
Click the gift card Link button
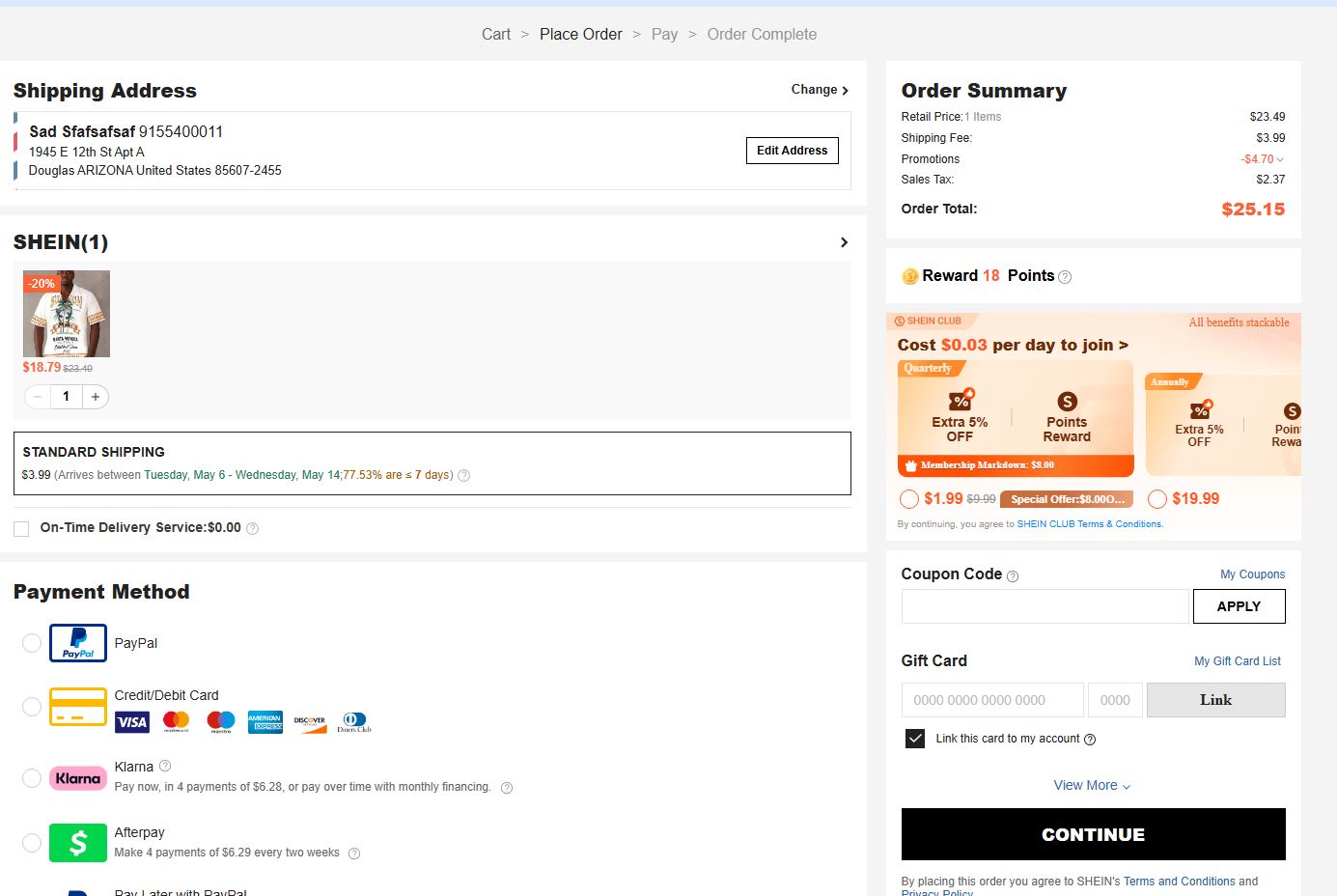(x=1216, y=700)
